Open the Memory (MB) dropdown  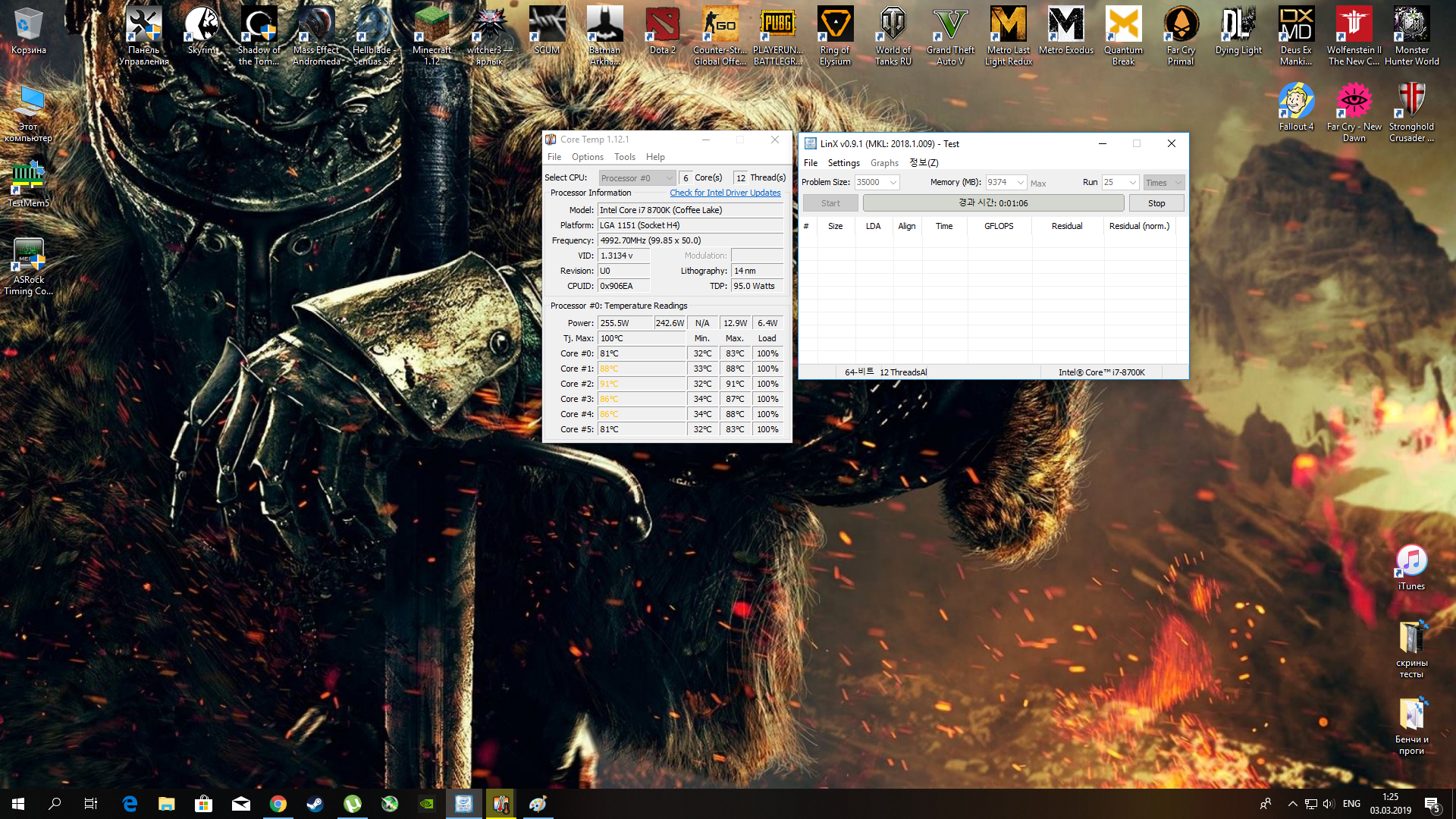click(x=1021, y=183)
